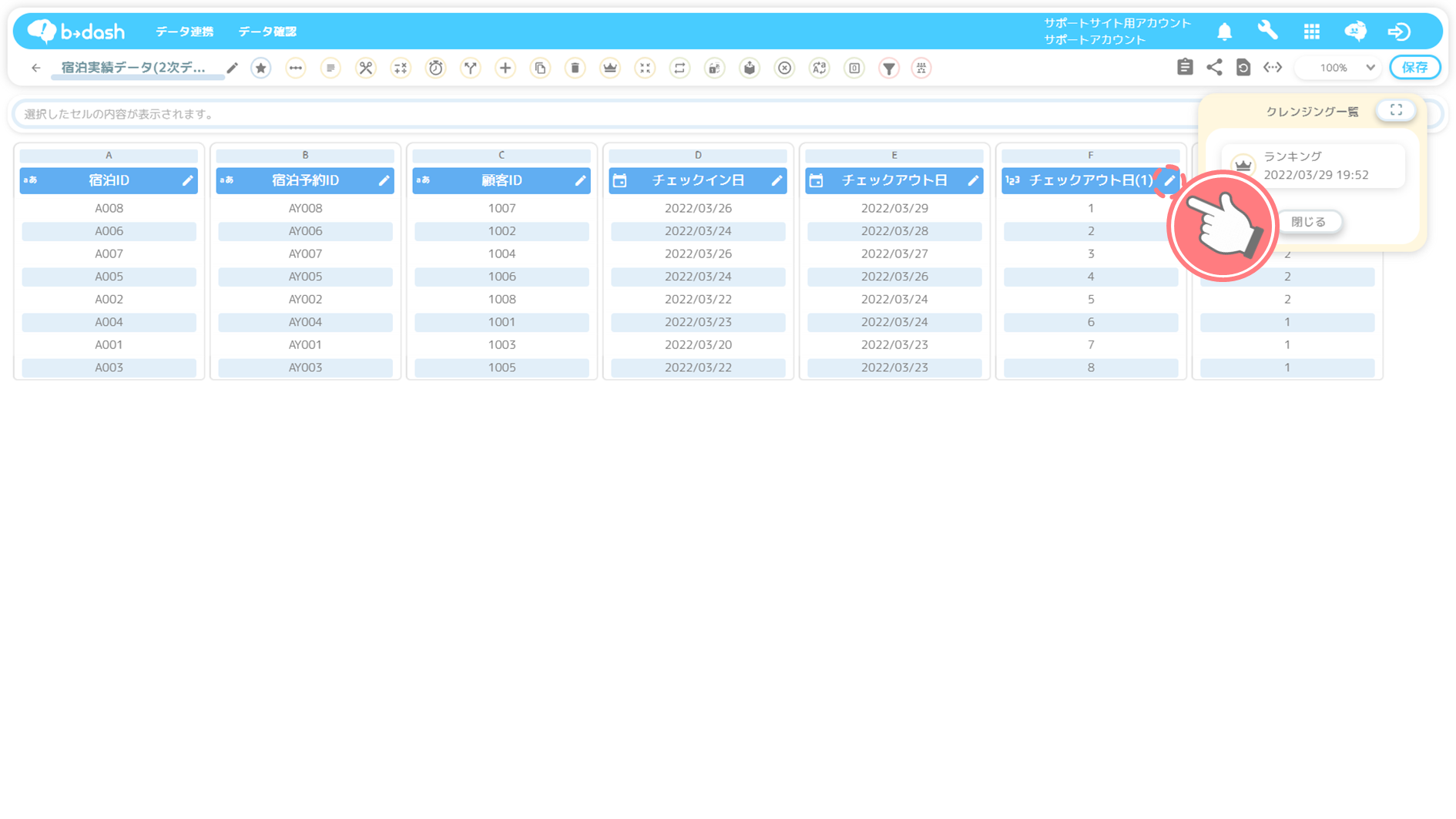The width and height of the screenshot is (1456, 819).
Task: Click the character conversion A-あ icon
Action: tap(820, 68)
